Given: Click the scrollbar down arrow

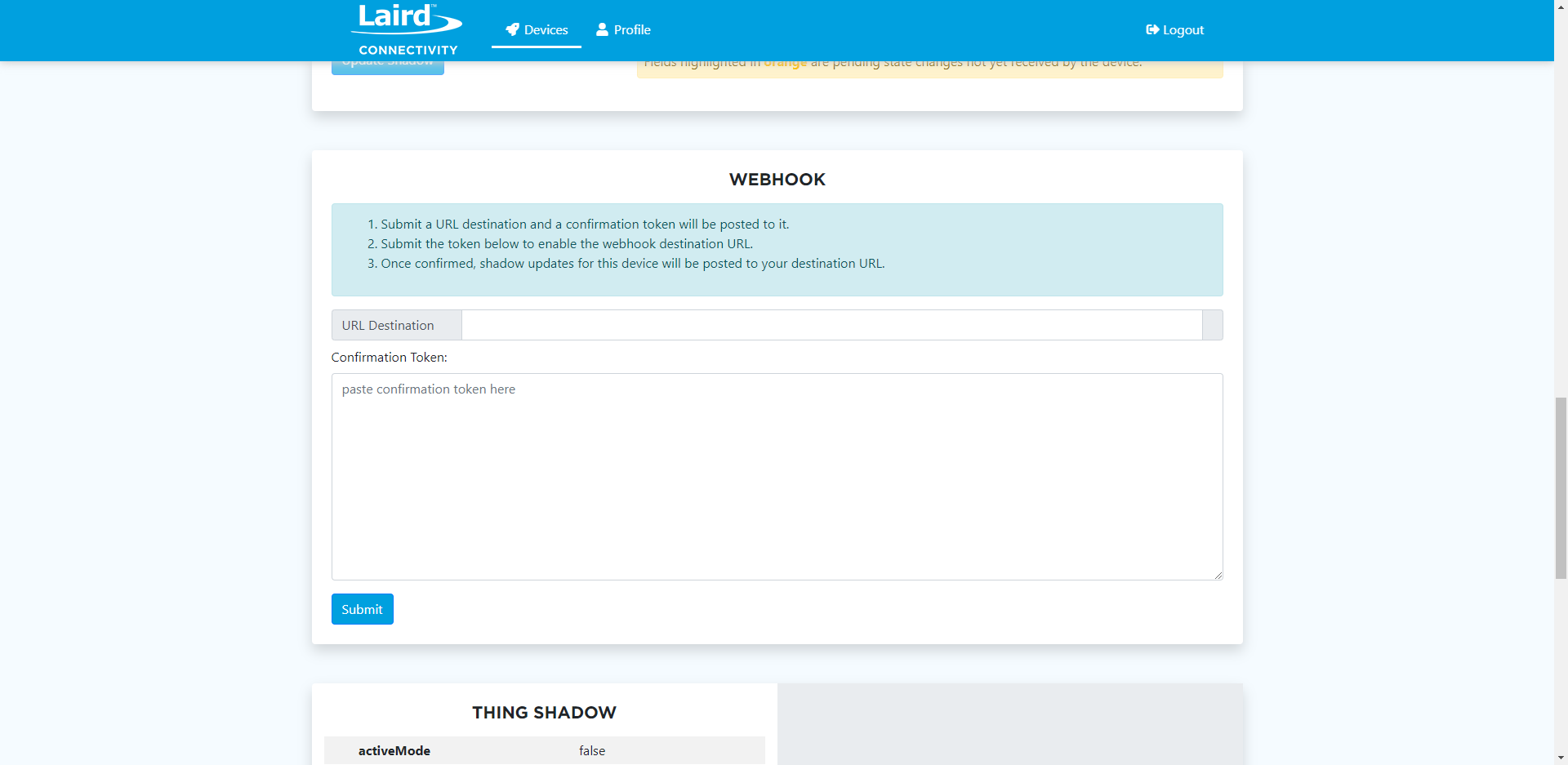Looking at the screenshot, I should pos(1561,758).
